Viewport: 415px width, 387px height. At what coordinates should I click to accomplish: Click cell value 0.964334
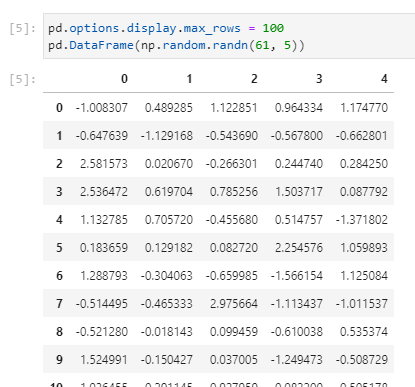[299, 108]
